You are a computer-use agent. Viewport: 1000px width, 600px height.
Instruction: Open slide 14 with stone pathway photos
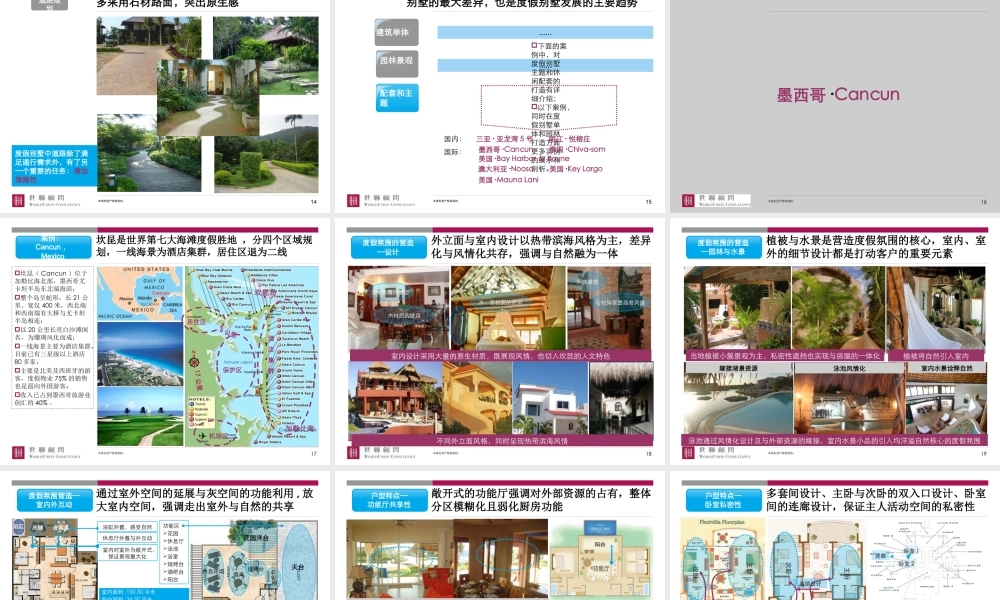click(x=165, y=105)
